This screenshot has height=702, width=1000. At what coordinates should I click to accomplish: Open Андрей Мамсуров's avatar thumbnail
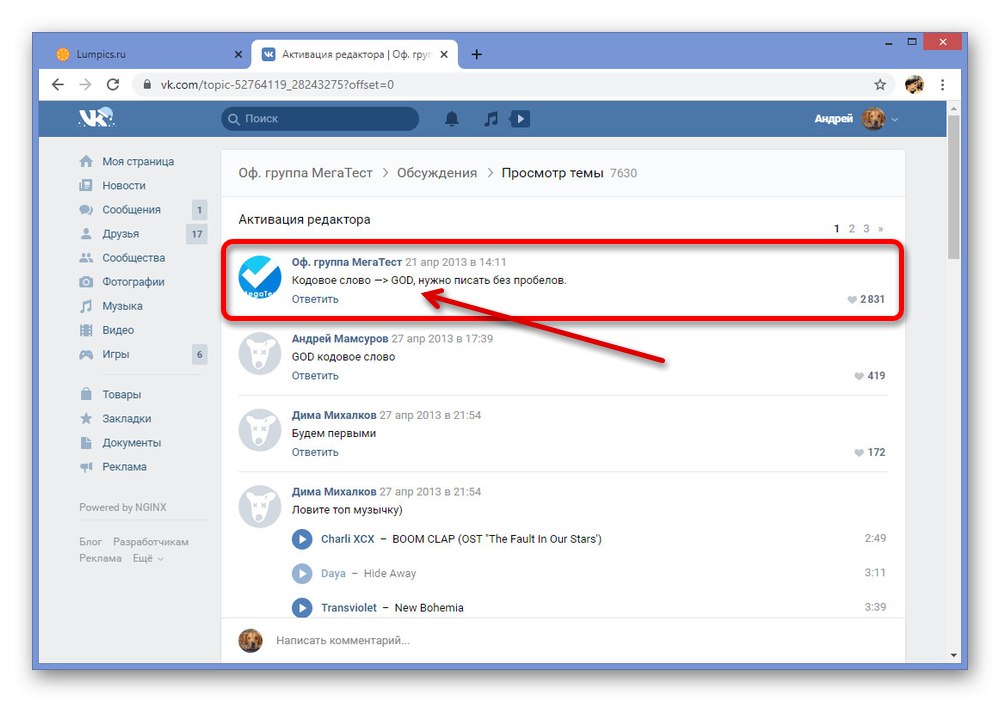[x=260, y=354]
